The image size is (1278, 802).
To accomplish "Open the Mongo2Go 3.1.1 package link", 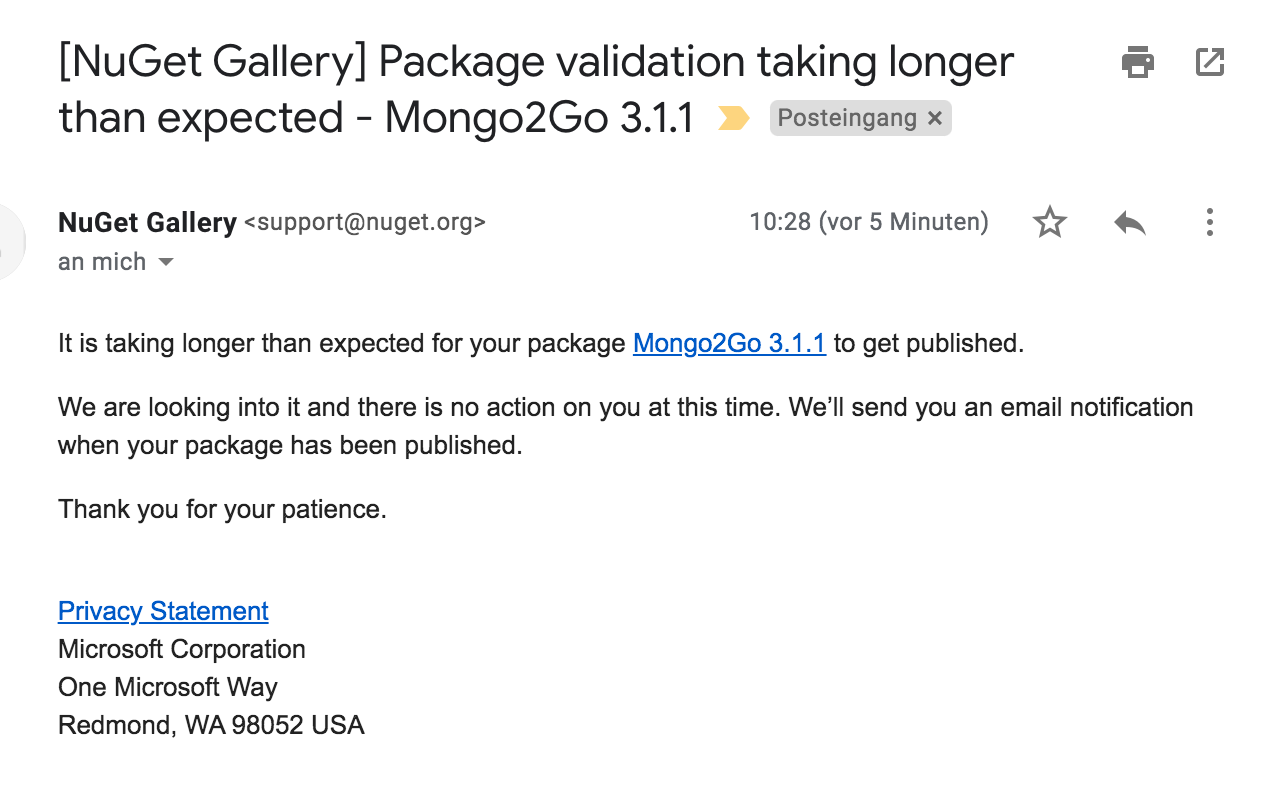I will [x=729, y=344].
